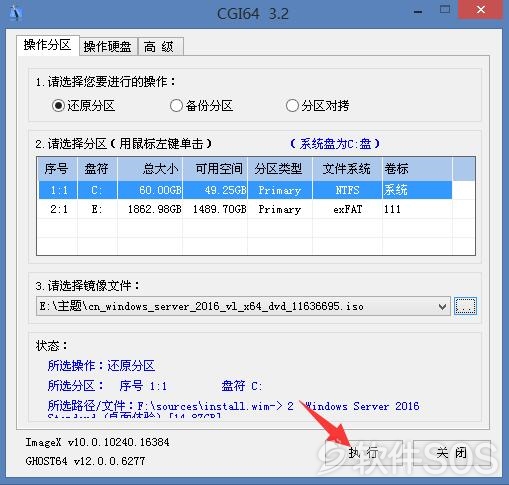509x485 pixels.
Task: Click the 关闭 button
Action: click(x=452, y=453)
